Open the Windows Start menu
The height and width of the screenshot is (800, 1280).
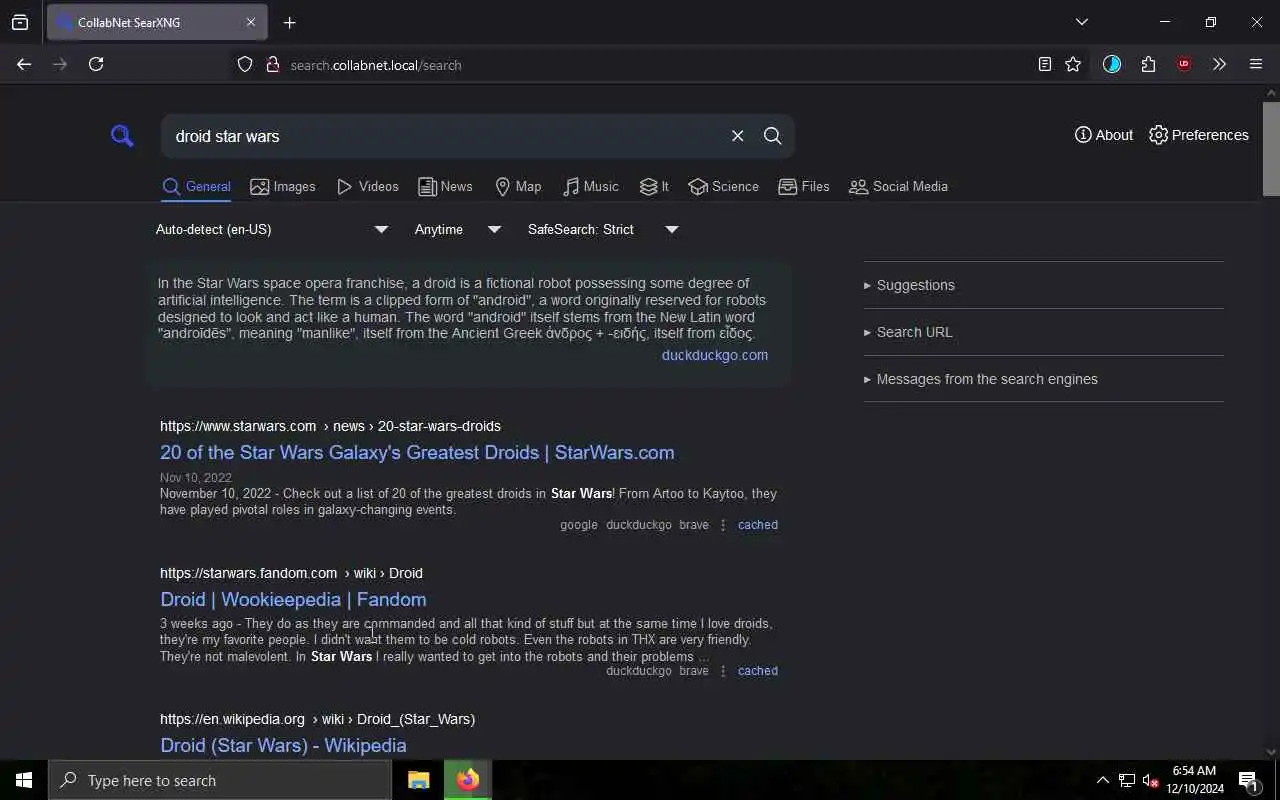[24, 780]
